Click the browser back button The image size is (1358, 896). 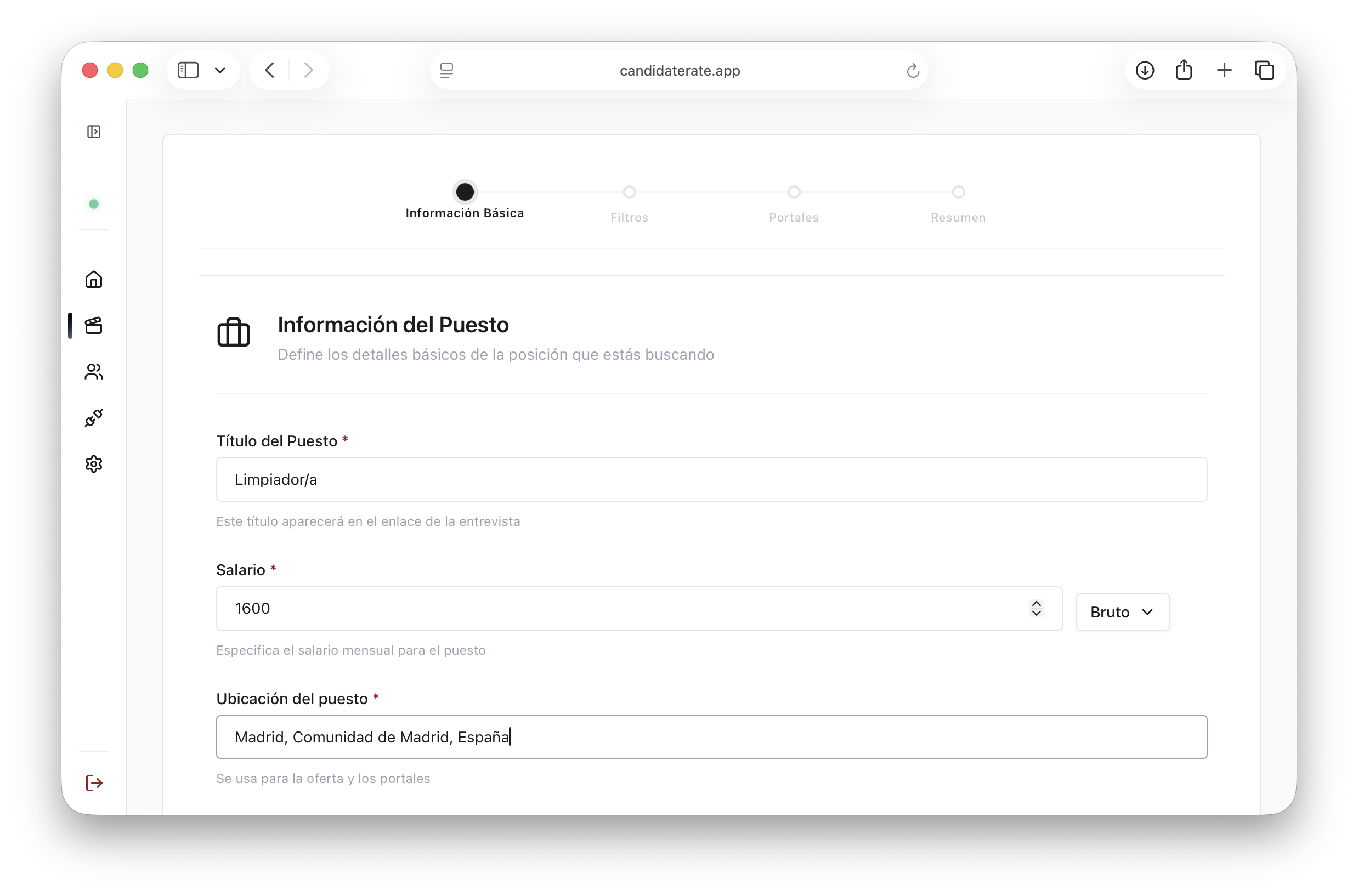pyautogui.click(x=270, y=70)
